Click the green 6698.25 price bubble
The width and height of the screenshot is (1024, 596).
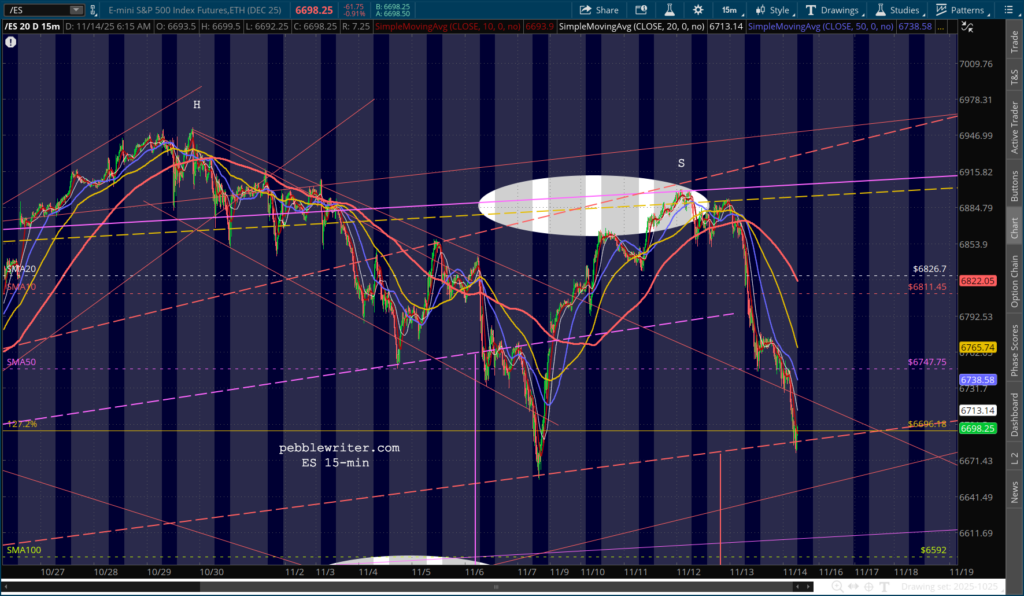click(978, 428)
